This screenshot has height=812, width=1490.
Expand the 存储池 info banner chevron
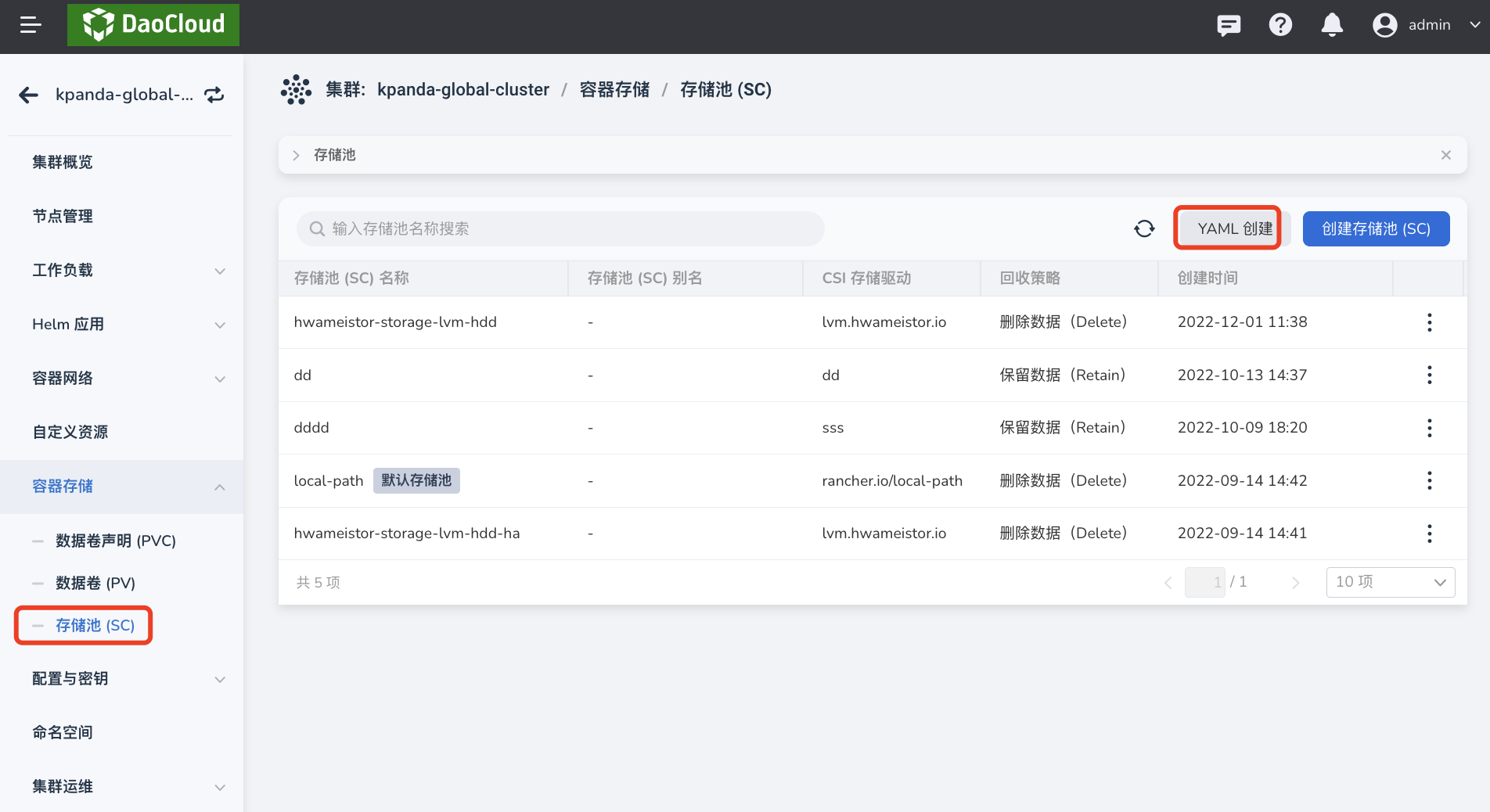click(x=296, y=156)
